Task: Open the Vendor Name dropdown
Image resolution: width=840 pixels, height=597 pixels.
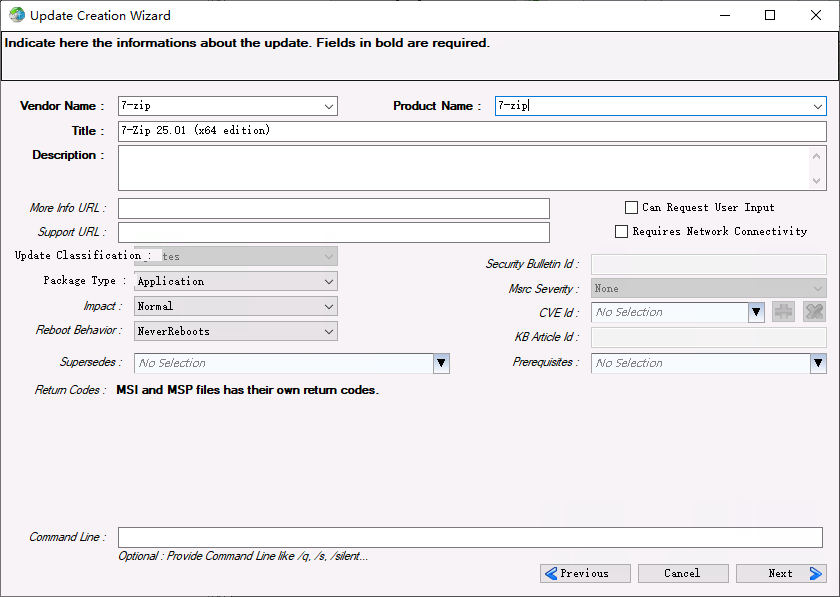Action: 329,106
